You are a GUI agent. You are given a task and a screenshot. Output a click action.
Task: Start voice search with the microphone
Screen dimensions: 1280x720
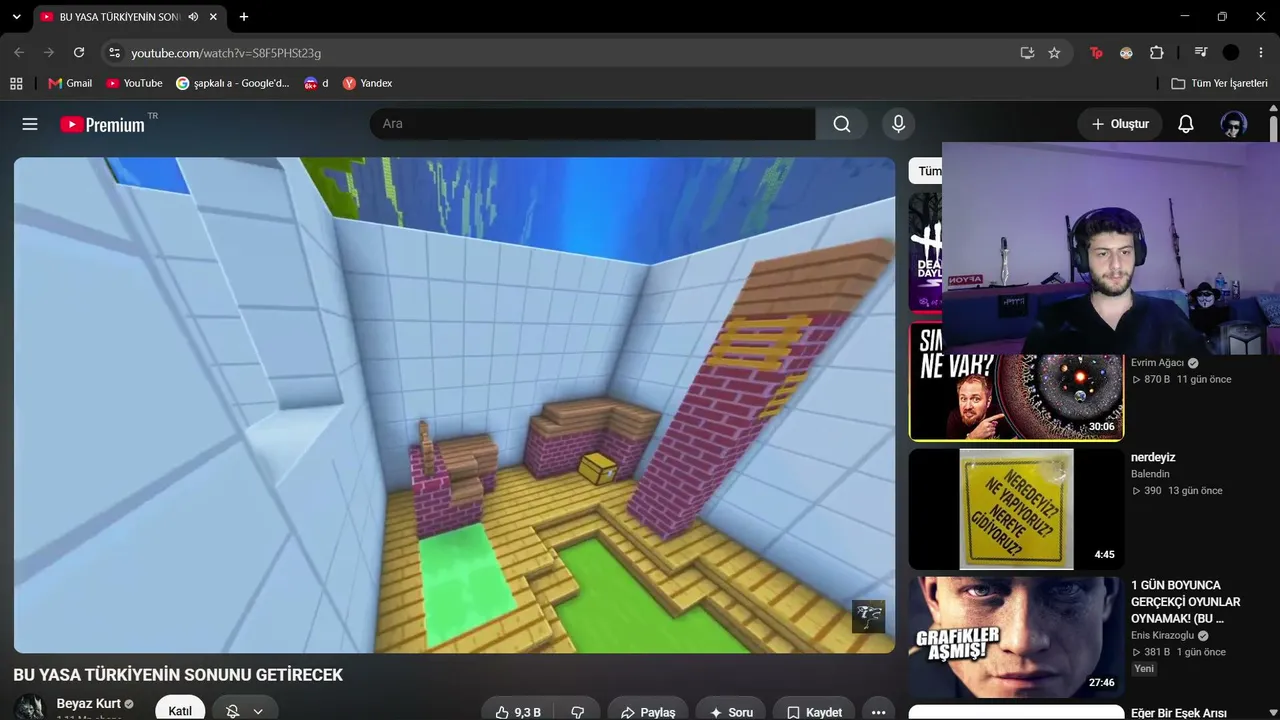[x=898, y=124]
